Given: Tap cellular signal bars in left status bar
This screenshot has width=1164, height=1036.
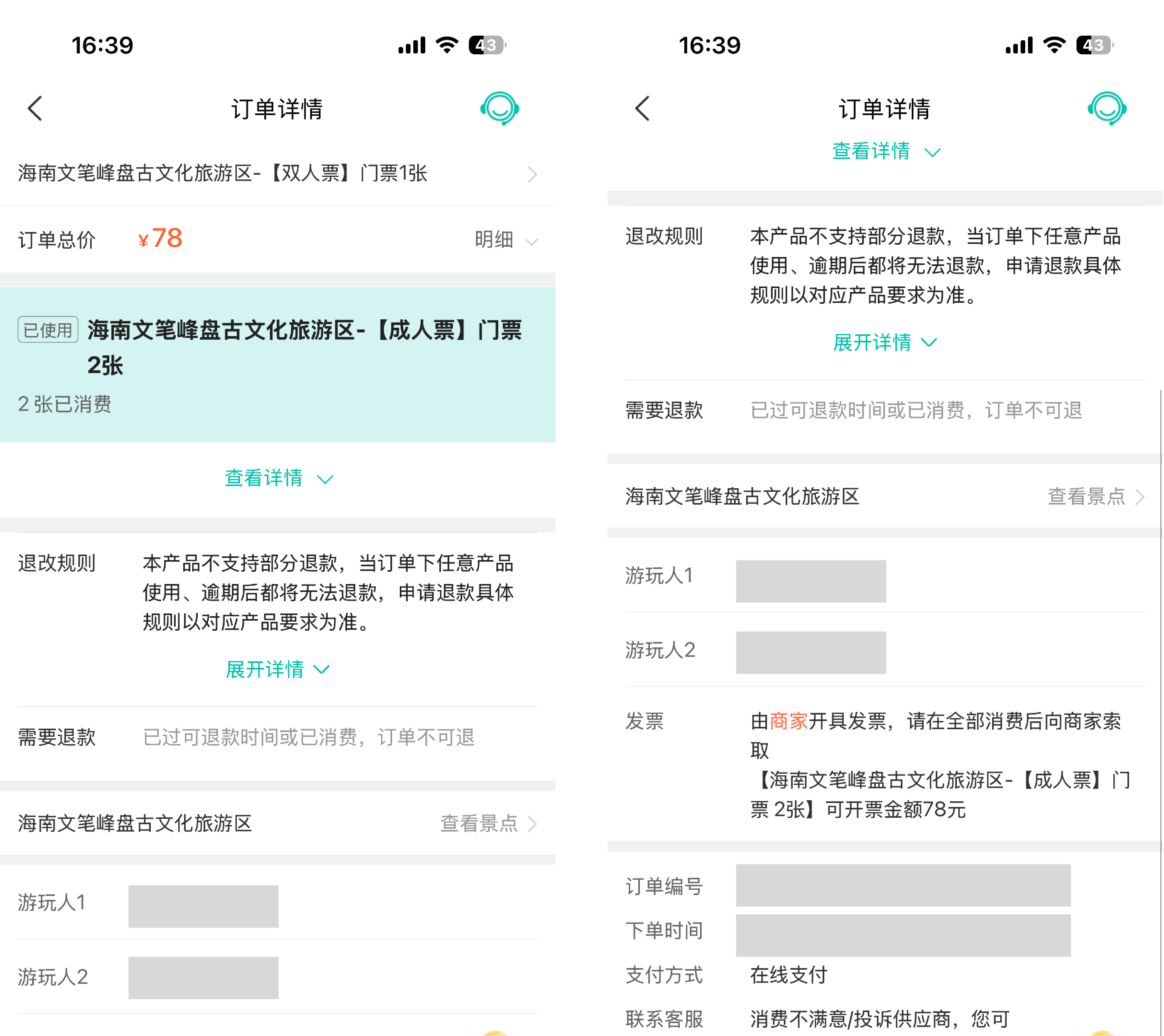Looking at the screenshot, I should [412, 45].
